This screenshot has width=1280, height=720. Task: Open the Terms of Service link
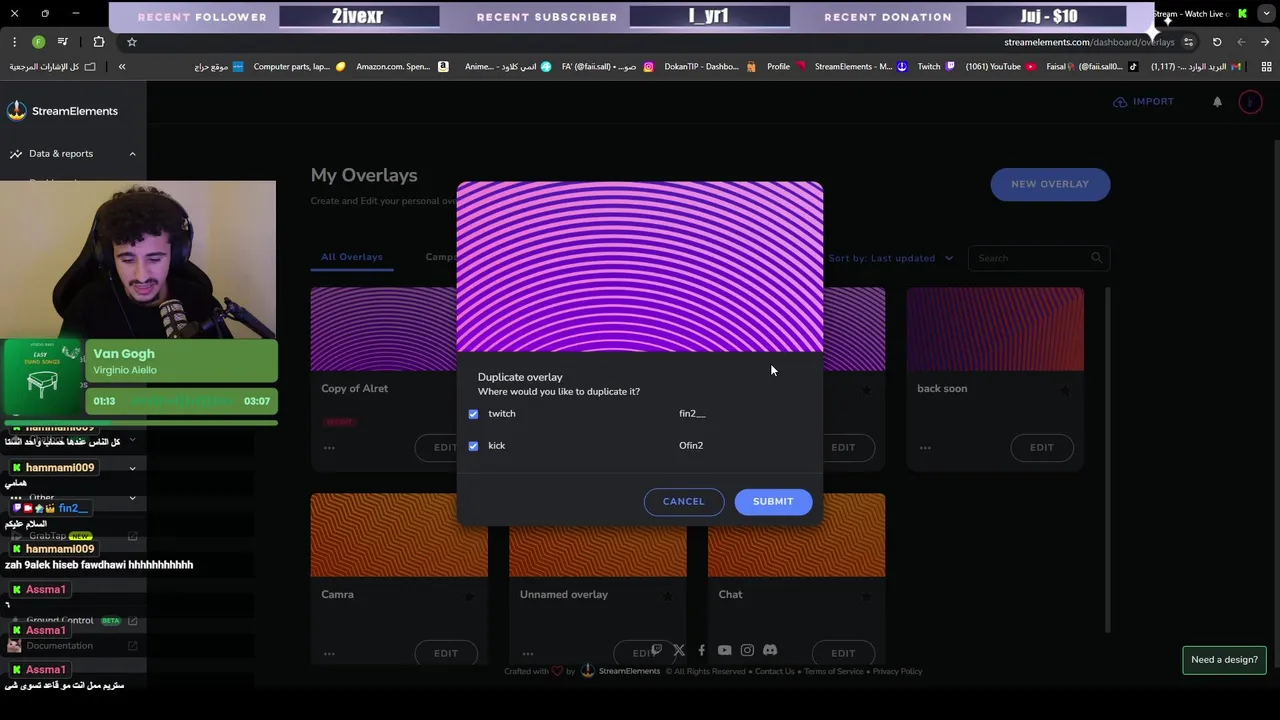(834, 672)
